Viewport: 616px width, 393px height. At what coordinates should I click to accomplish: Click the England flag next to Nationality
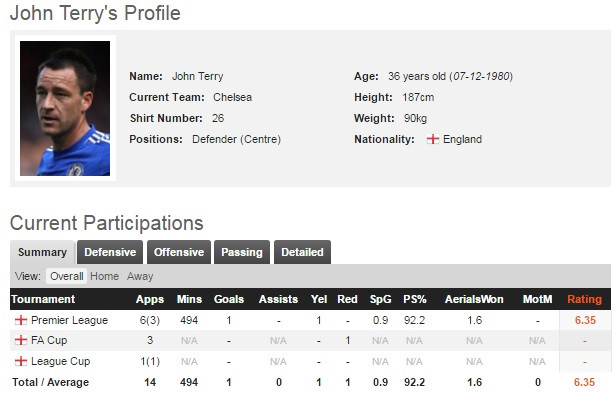click(x=433, y=139)
